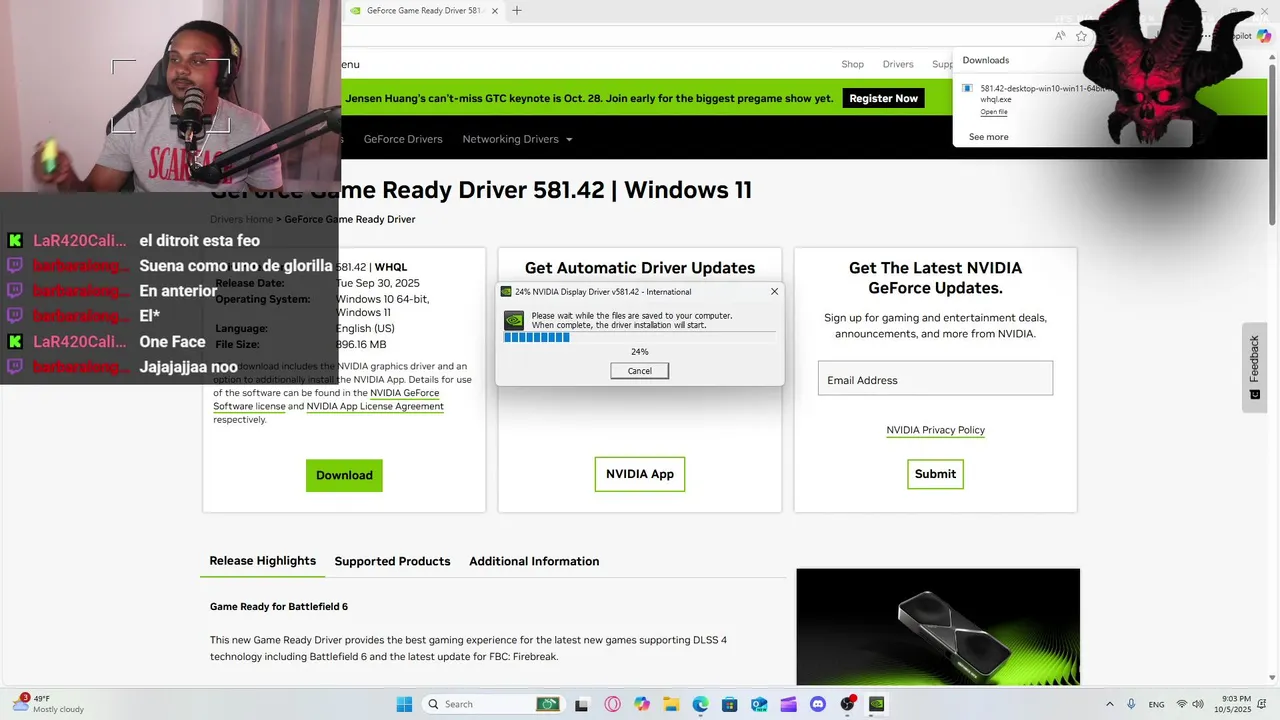Open Microsoft Store from taskbar
The width and height of the screenshot is (1280, 720).
pos(730,704)
